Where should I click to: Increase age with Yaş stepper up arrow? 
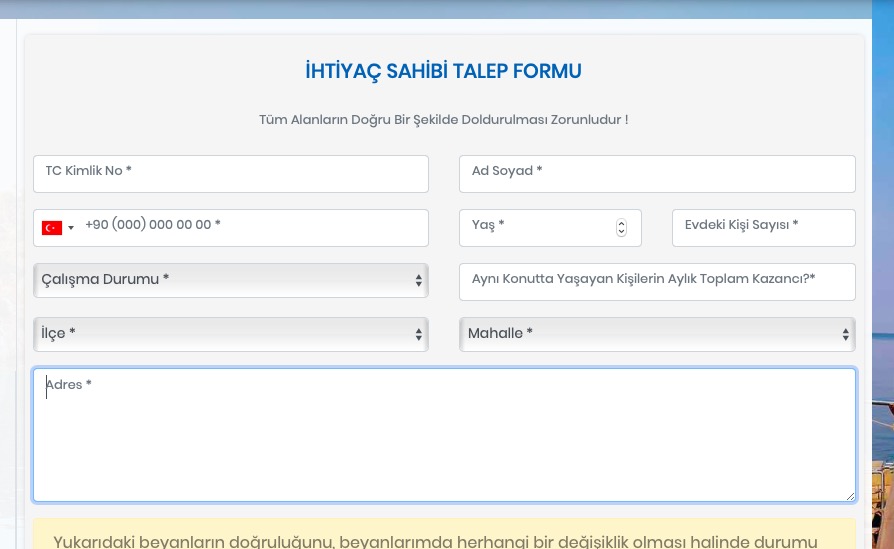coord(621,223)
